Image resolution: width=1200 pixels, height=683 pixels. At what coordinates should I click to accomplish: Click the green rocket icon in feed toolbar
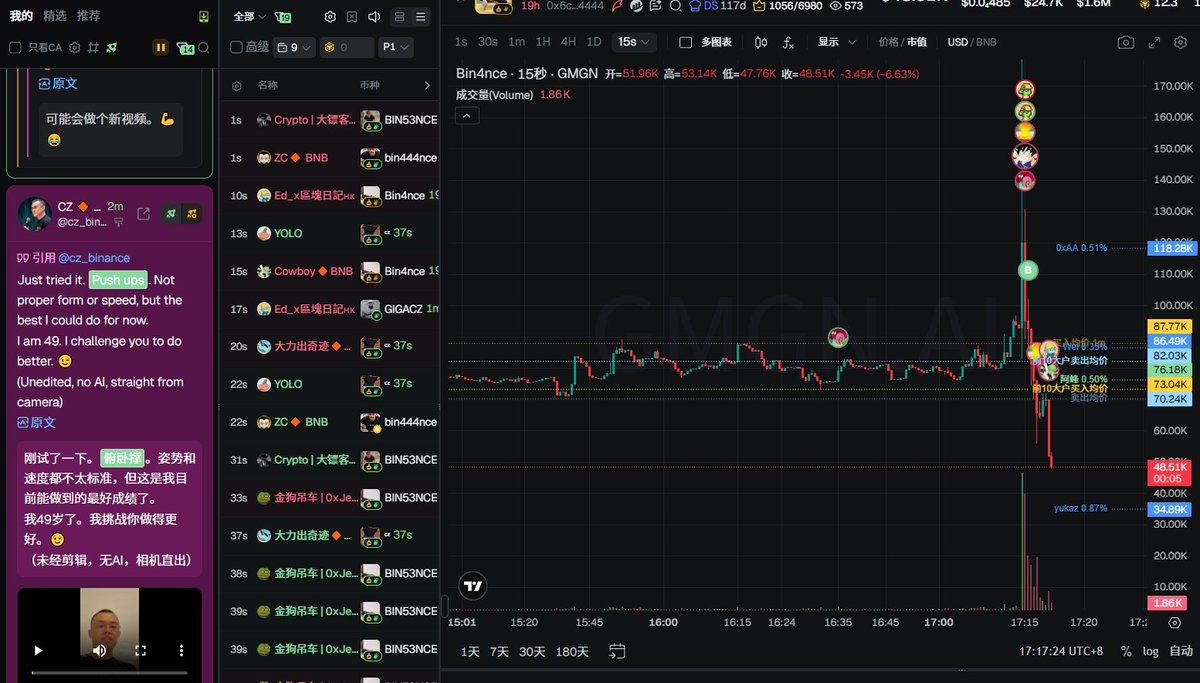point(112,48)
